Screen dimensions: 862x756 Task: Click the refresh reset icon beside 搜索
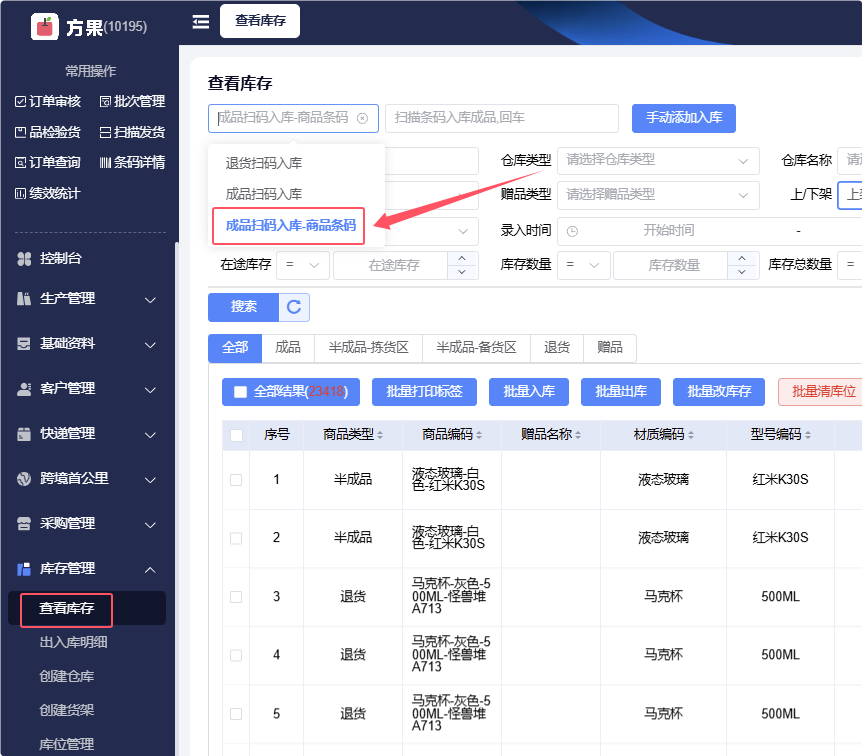(294, 307)
